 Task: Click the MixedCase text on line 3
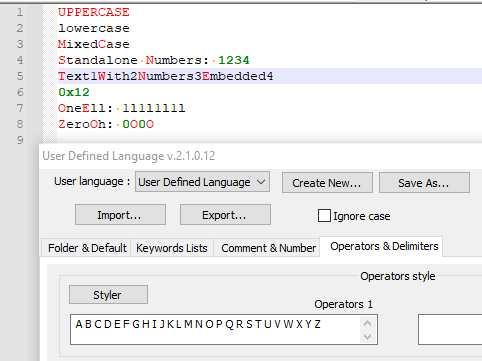point(94,44)
